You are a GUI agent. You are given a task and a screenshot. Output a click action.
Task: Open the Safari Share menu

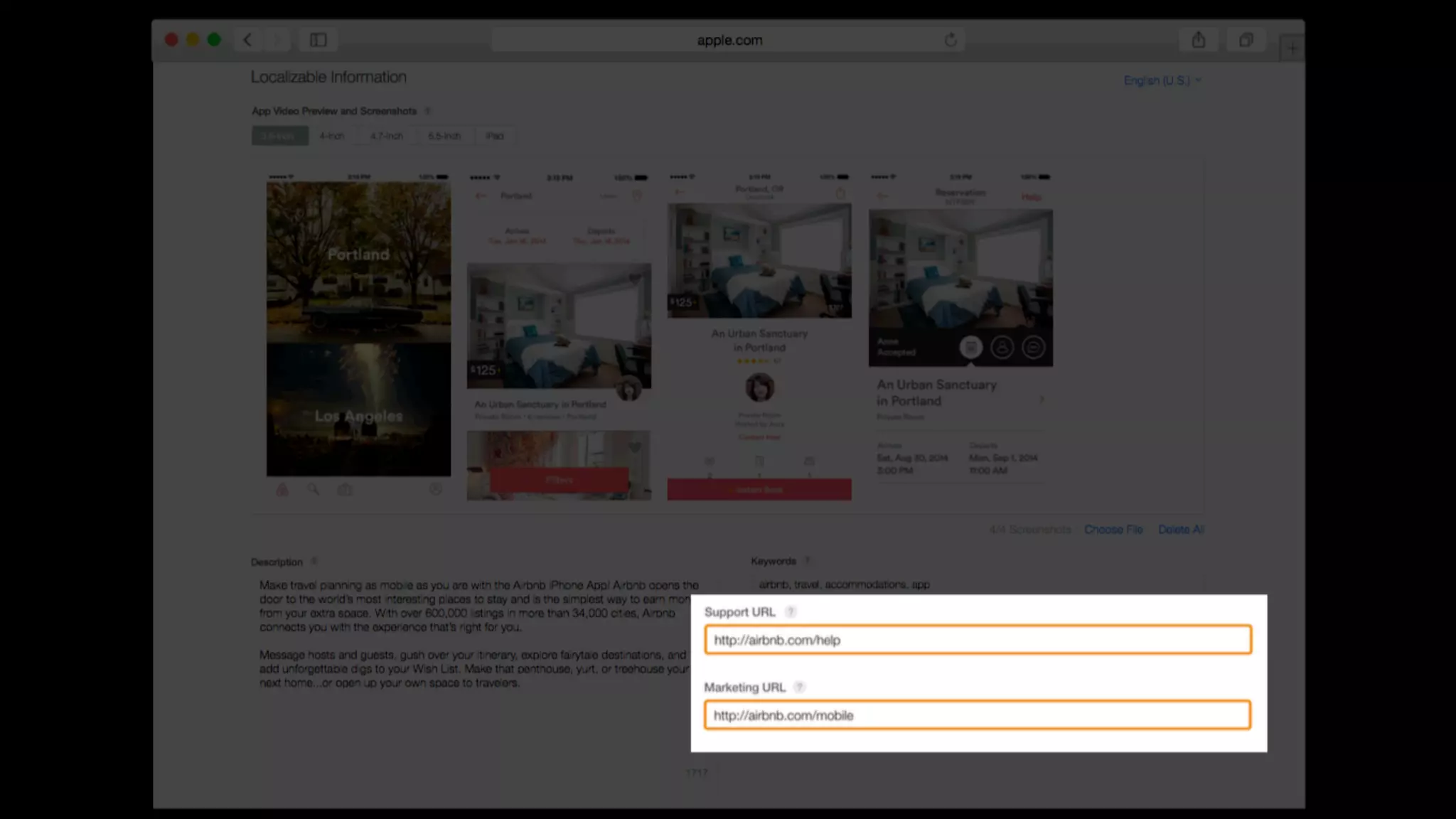(1199, 40)
